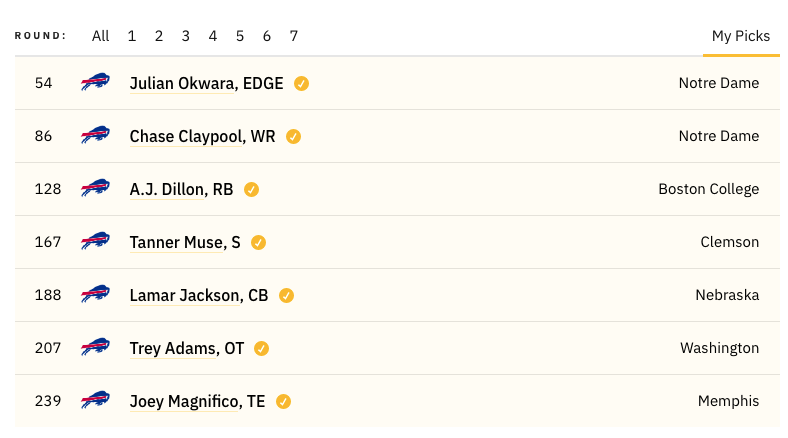Screen dimensions: 788x438
Task: Filter picks to round 4
Action: click(213, 36)
